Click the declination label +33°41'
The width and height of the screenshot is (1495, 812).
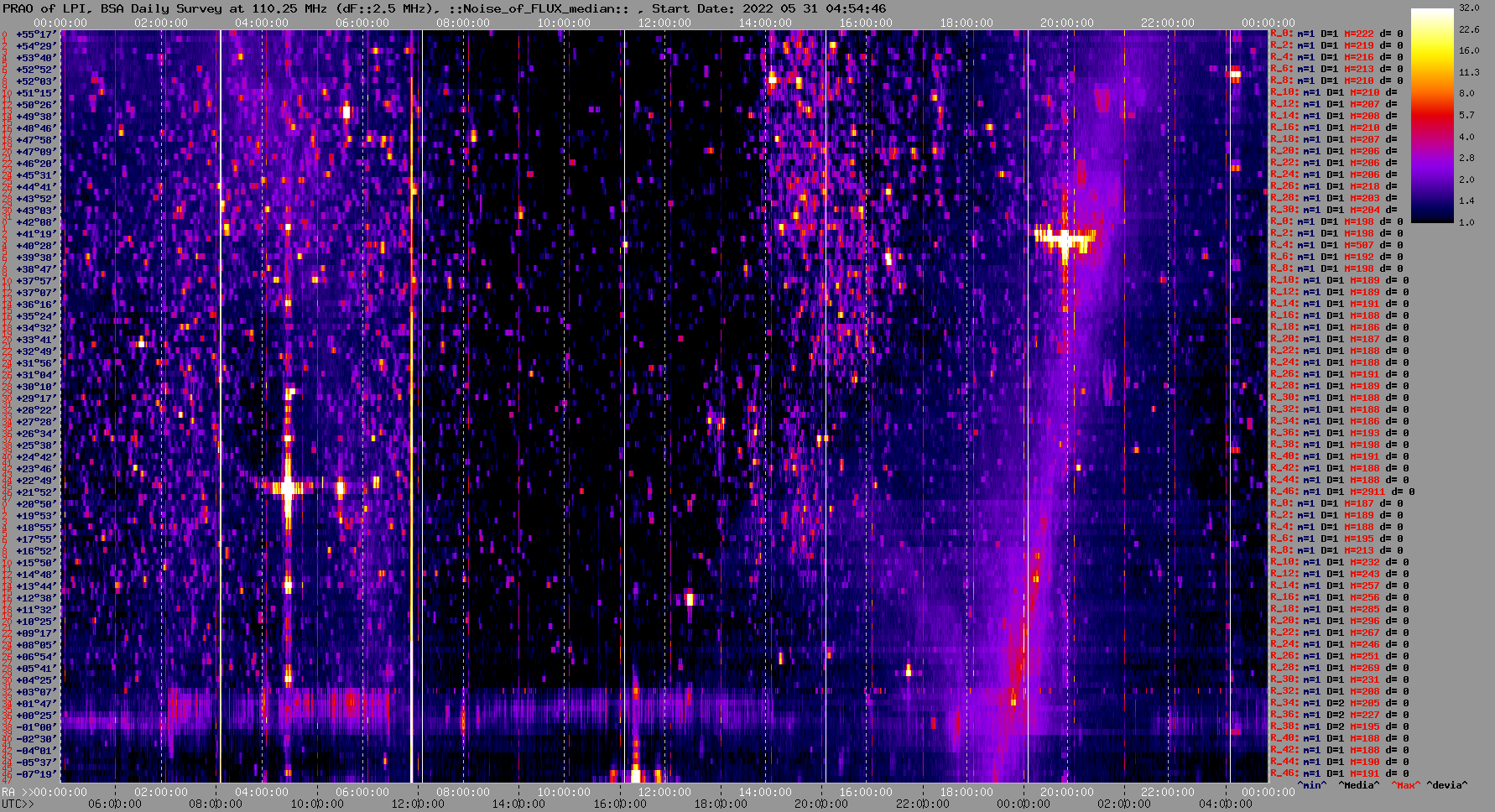point(36,340)
